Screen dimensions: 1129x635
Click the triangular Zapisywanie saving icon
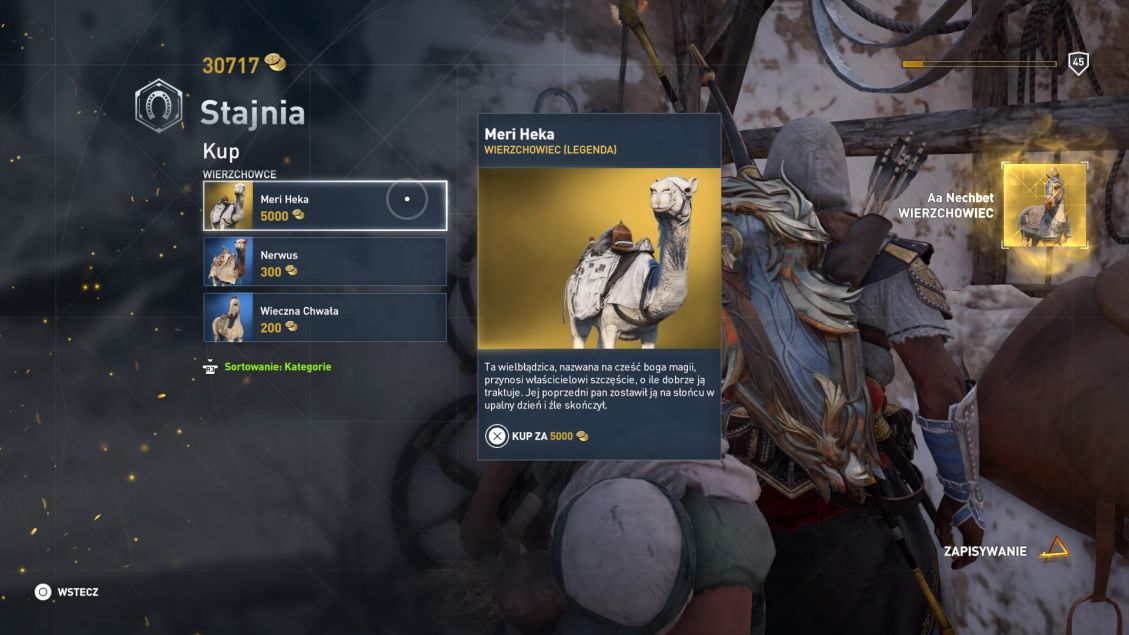(1055, 549)
